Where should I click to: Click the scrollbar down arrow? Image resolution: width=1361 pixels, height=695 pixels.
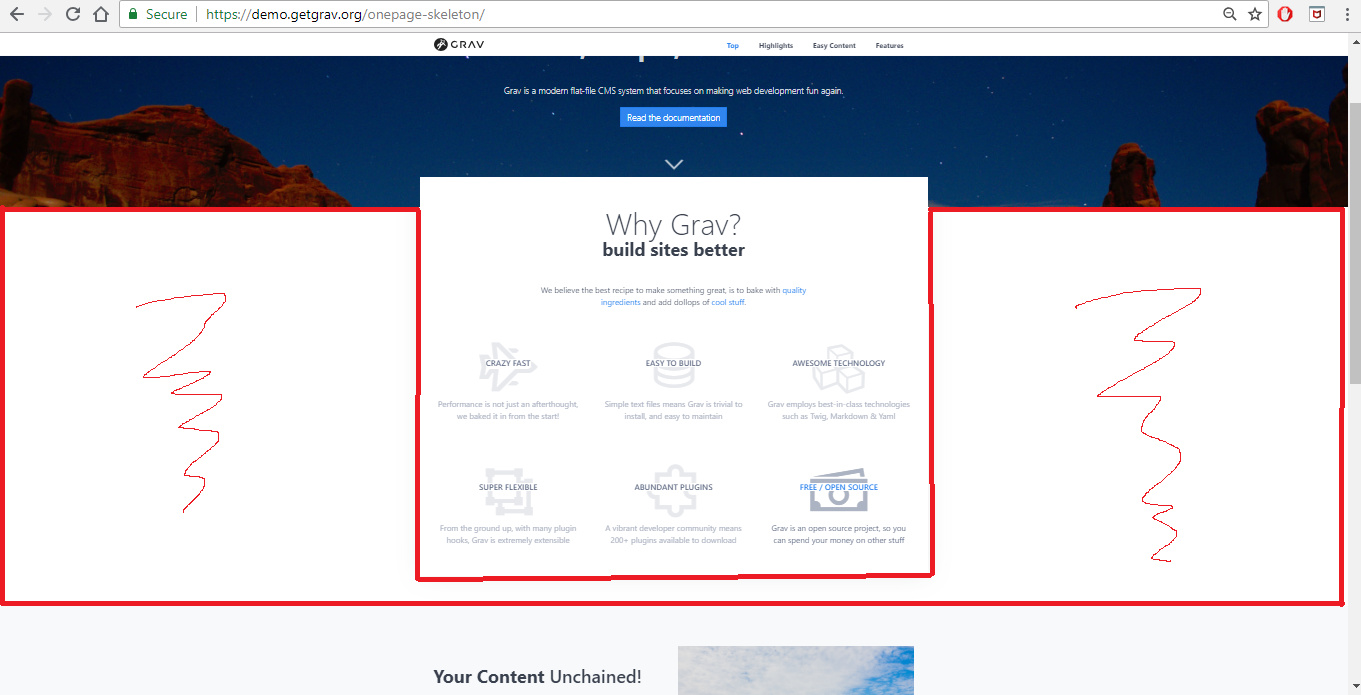pyautogui.click(x=1355, y=688)
